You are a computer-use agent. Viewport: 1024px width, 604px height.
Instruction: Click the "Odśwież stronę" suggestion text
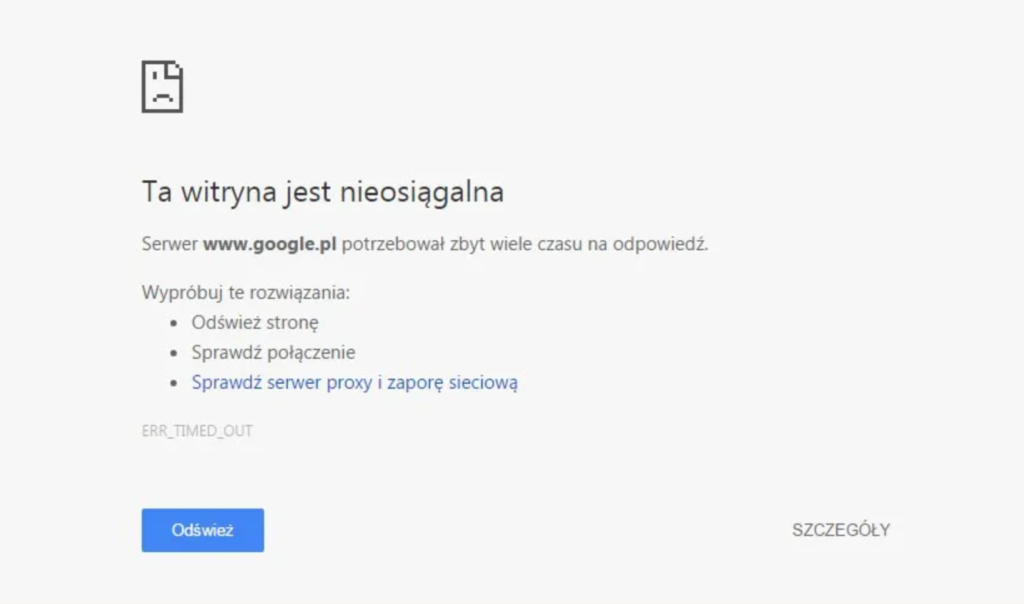pyautogui.click(x=255, y=323)
